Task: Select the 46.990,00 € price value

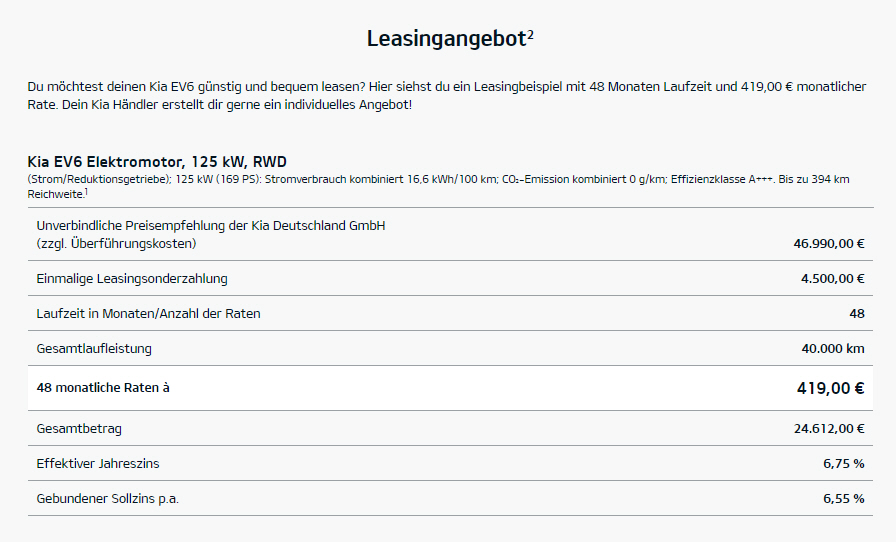Action: (828, 243)
